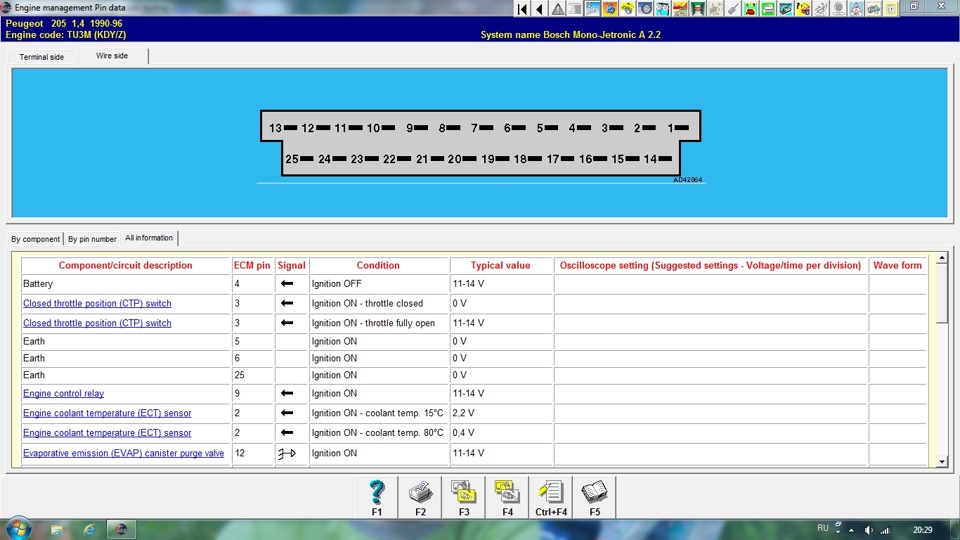Screen dimensions: 960x540
Task: Click the warning triangle icon in top toolbar
Action: 558,9
